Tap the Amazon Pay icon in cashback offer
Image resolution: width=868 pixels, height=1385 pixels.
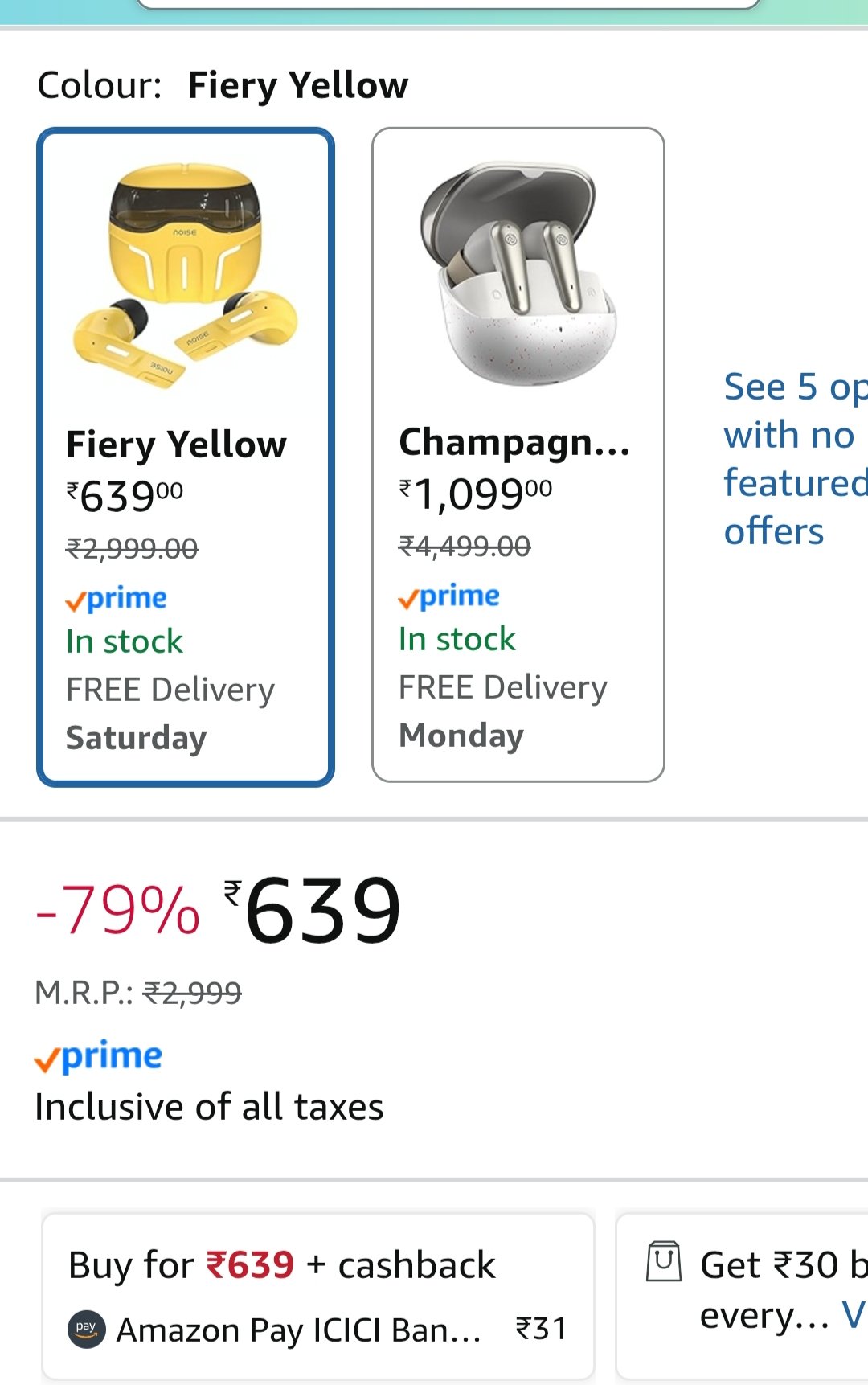click(x=87, y=1329)
